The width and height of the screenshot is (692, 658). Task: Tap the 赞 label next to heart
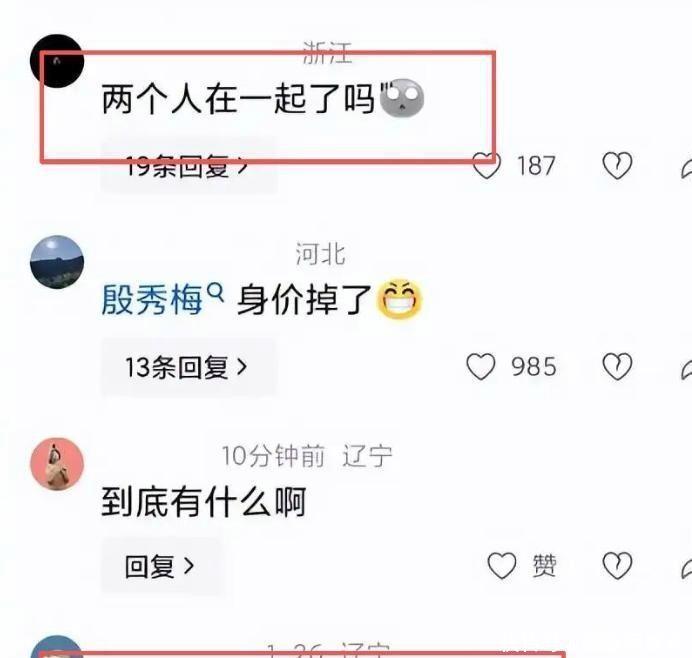[545, 566]
